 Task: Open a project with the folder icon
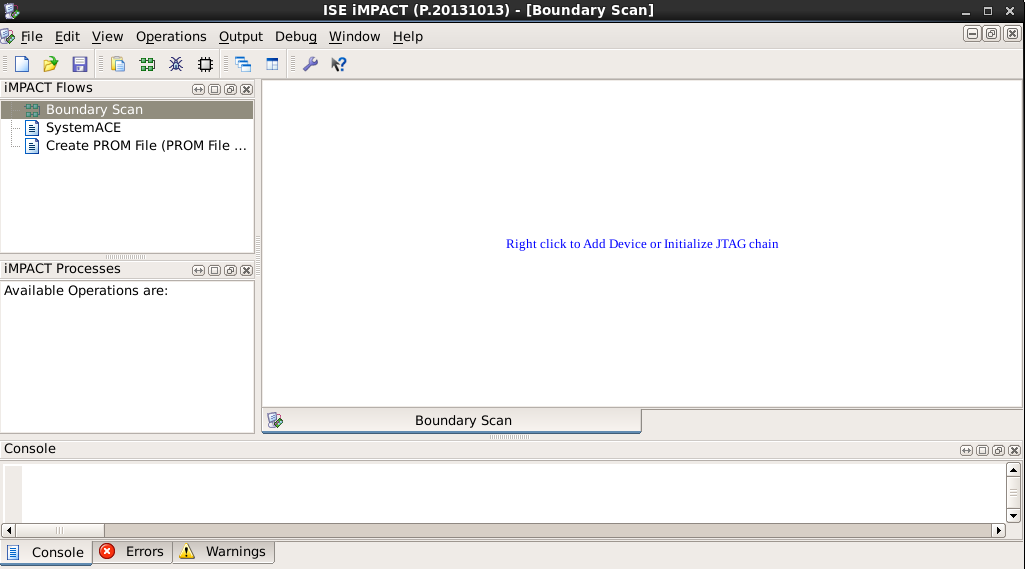[x=50, y=64]
